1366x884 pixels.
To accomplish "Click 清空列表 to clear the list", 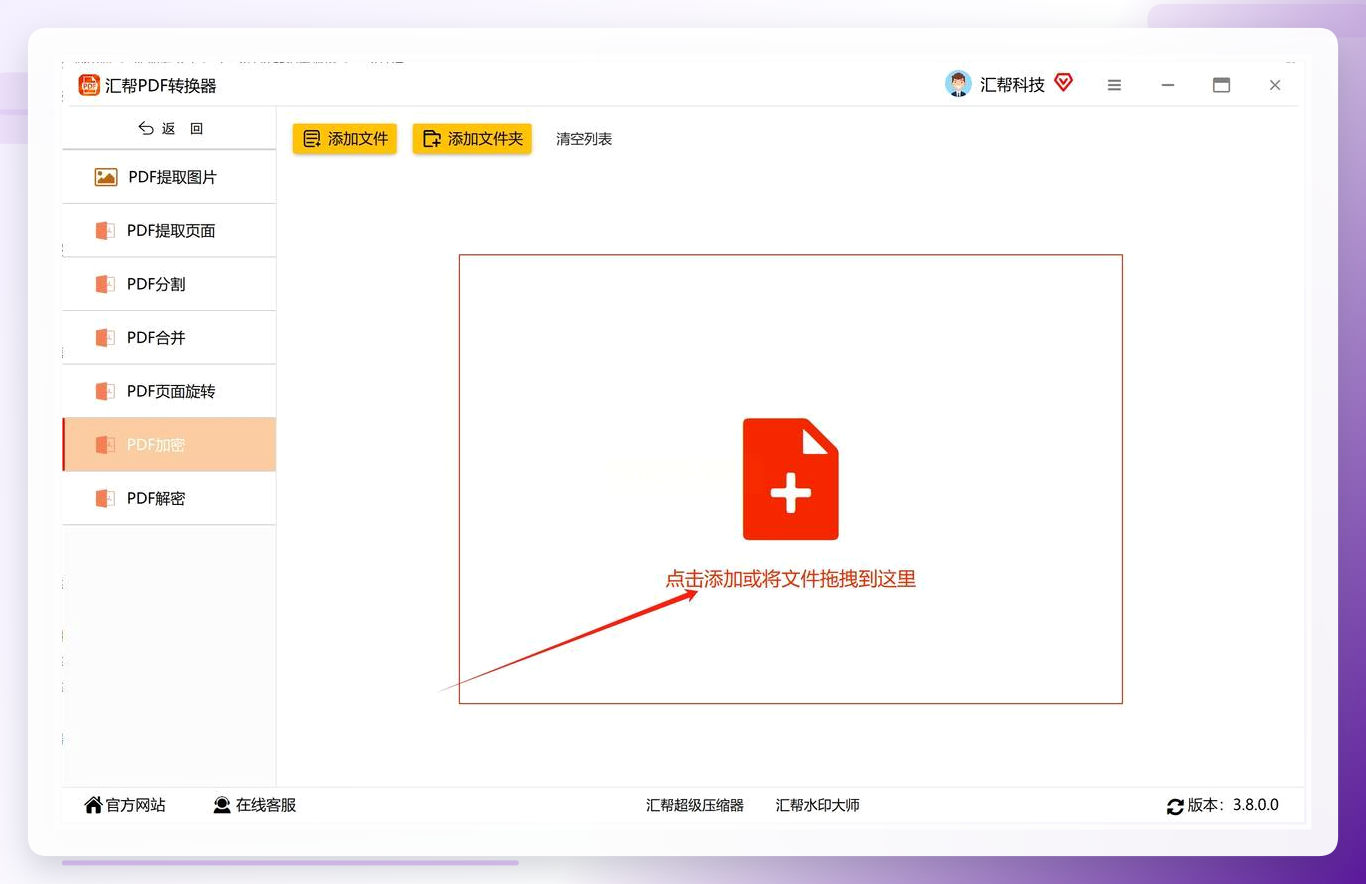I will [584, 139].
